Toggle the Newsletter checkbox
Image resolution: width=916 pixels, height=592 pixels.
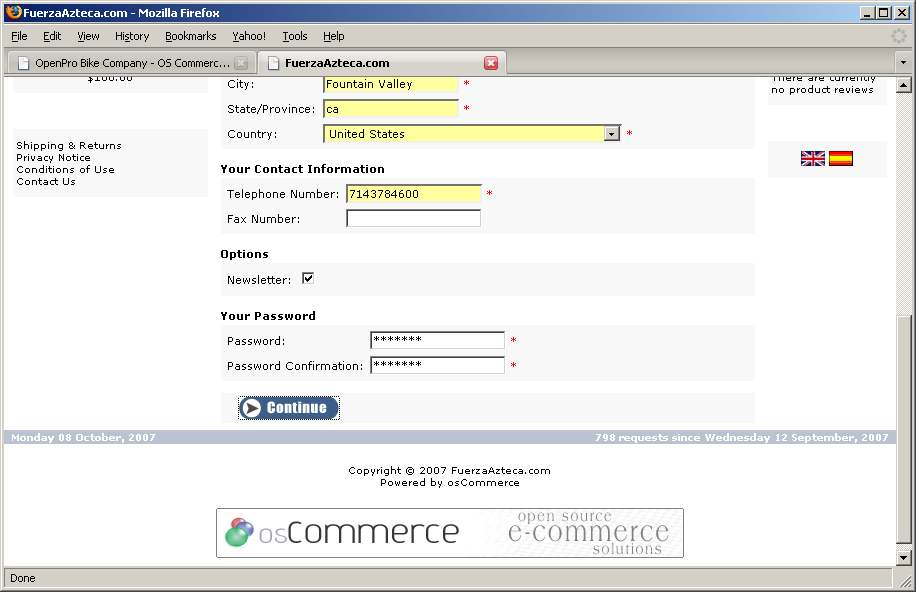308,279
